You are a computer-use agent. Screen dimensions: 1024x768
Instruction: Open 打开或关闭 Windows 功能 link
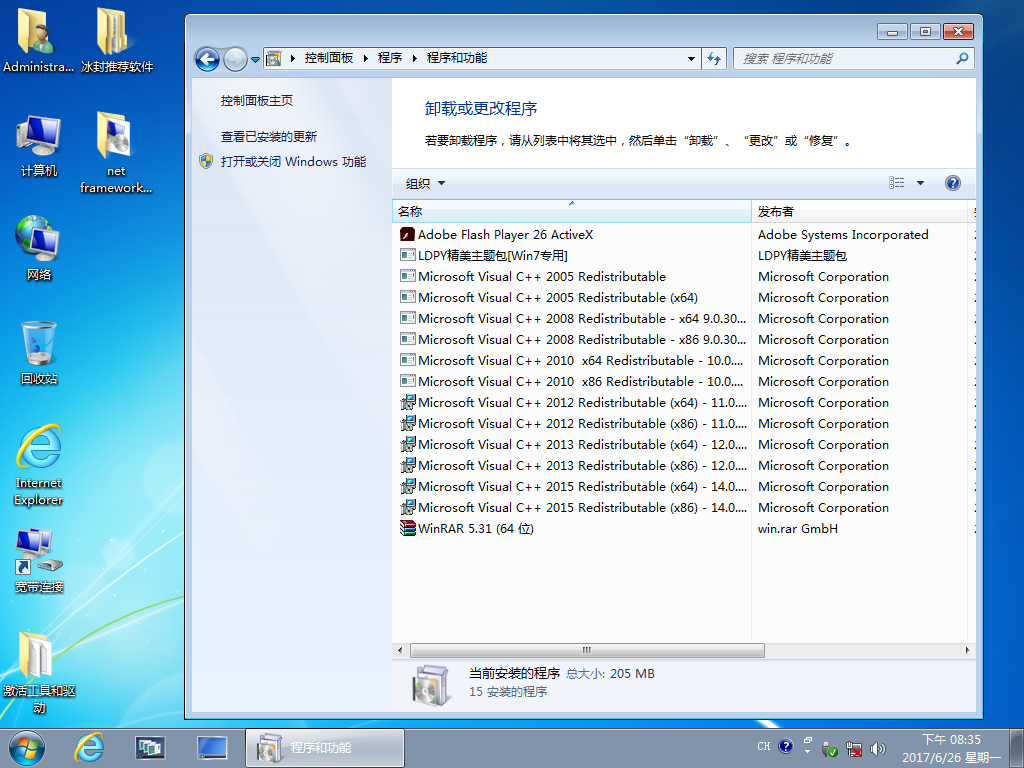pyautogui.click(x=293, y=161)
